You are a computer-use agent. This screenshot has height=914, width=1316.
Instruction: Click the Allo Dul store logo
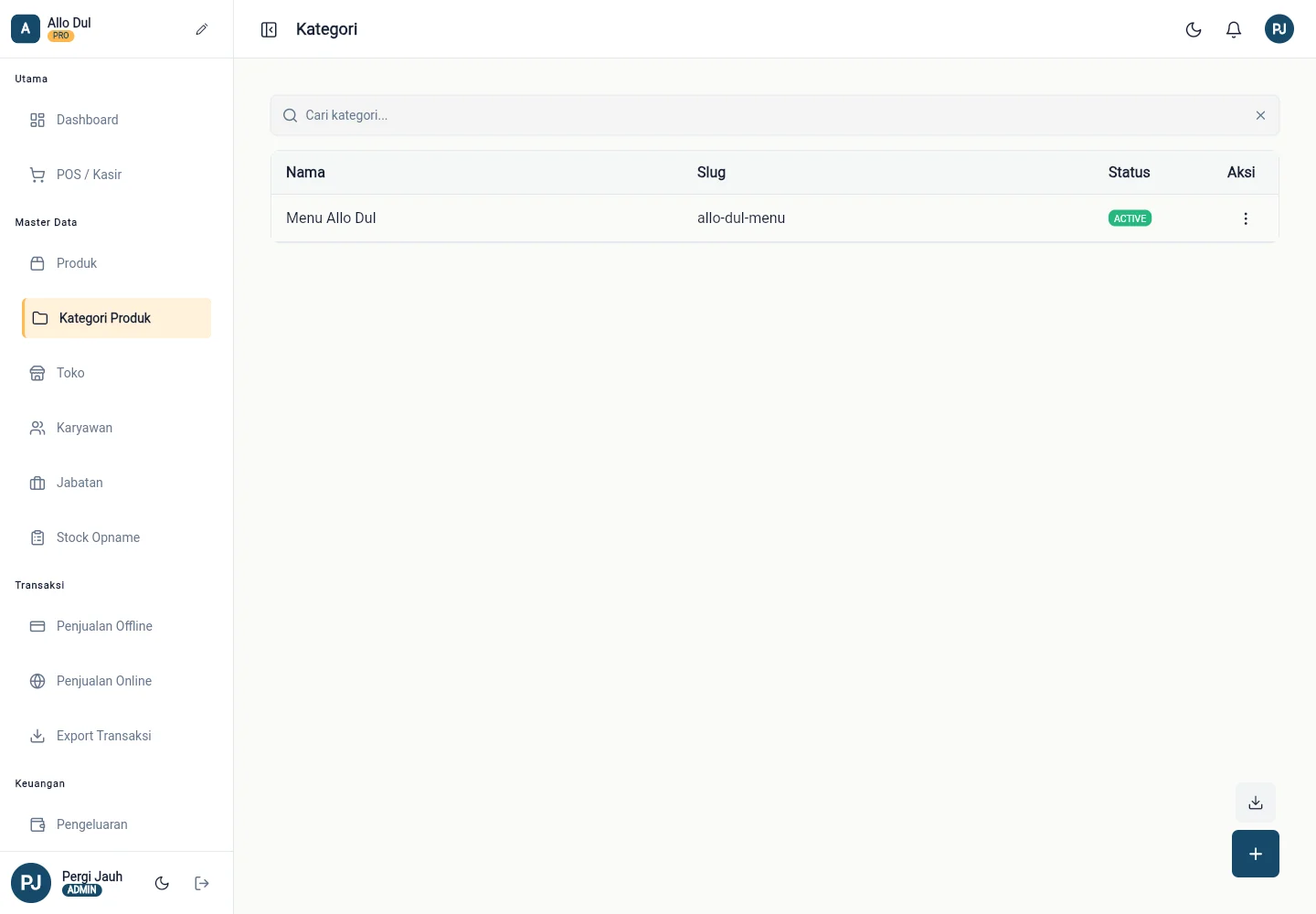click(x=26, y=29)
